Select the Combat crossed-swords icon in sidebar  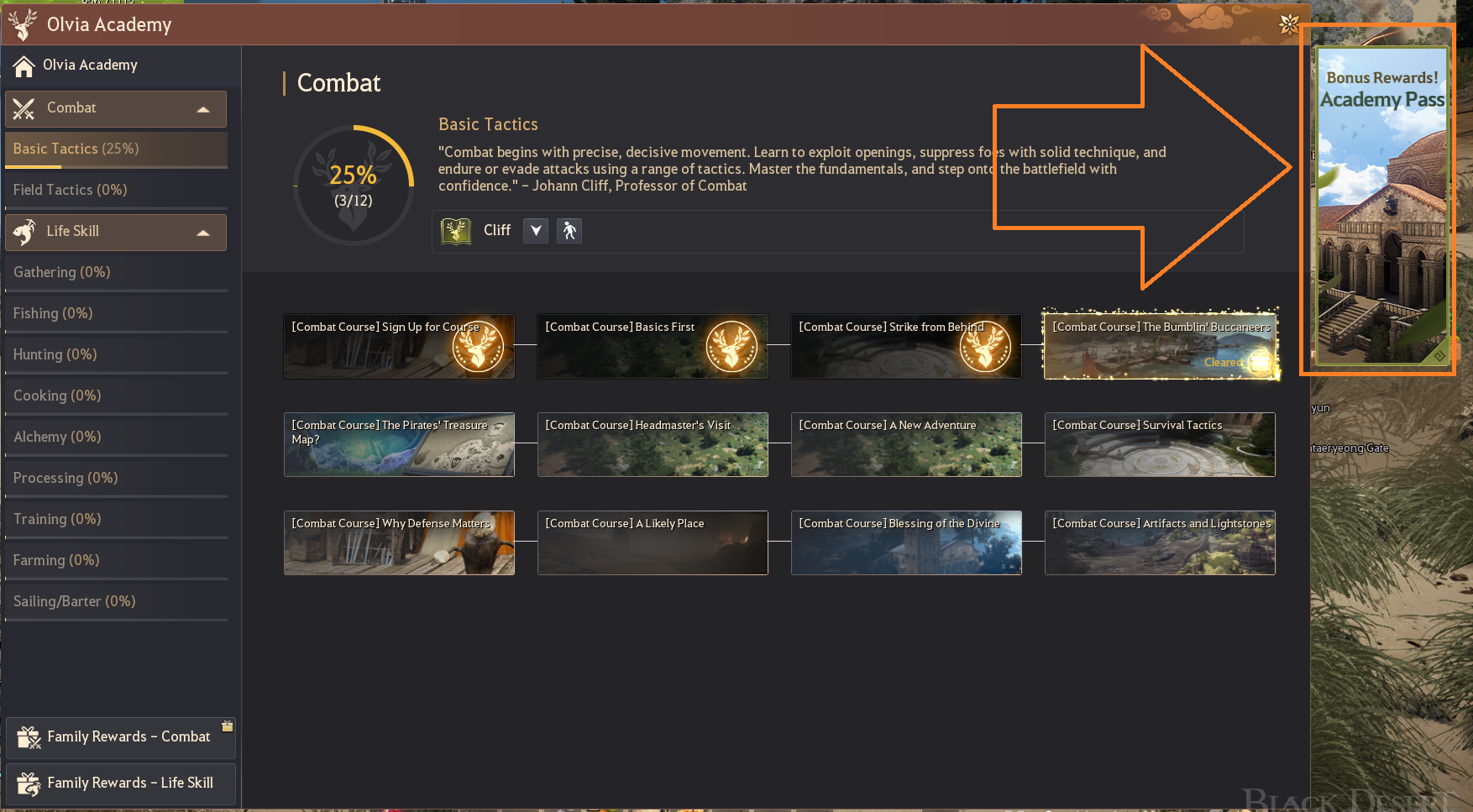[23, 107]
